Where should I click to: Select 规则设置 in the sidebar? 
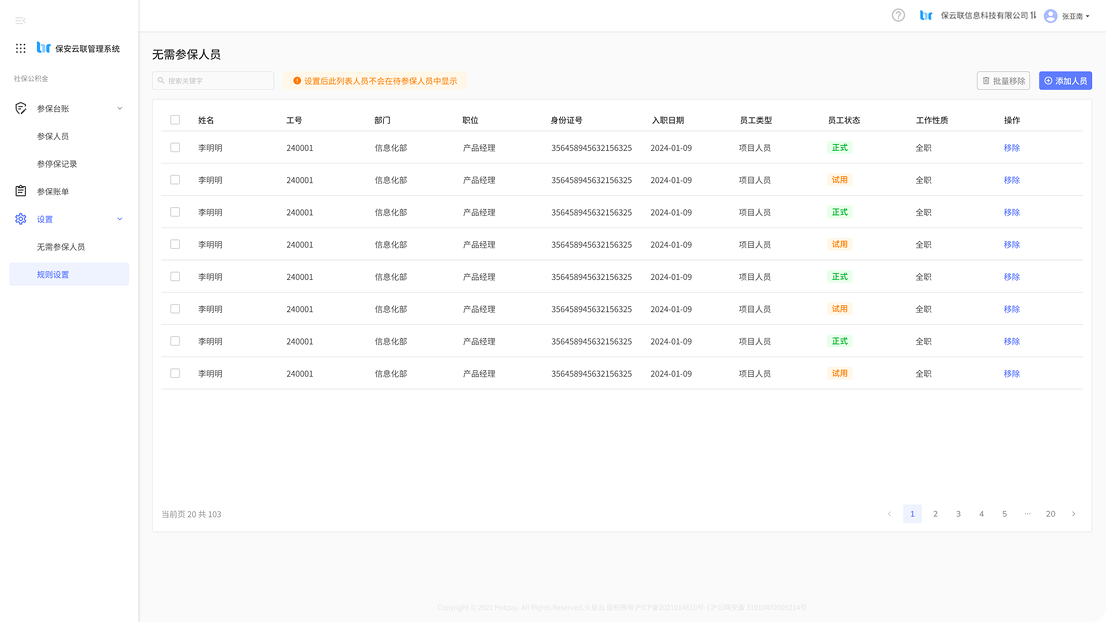coord(53,274)
